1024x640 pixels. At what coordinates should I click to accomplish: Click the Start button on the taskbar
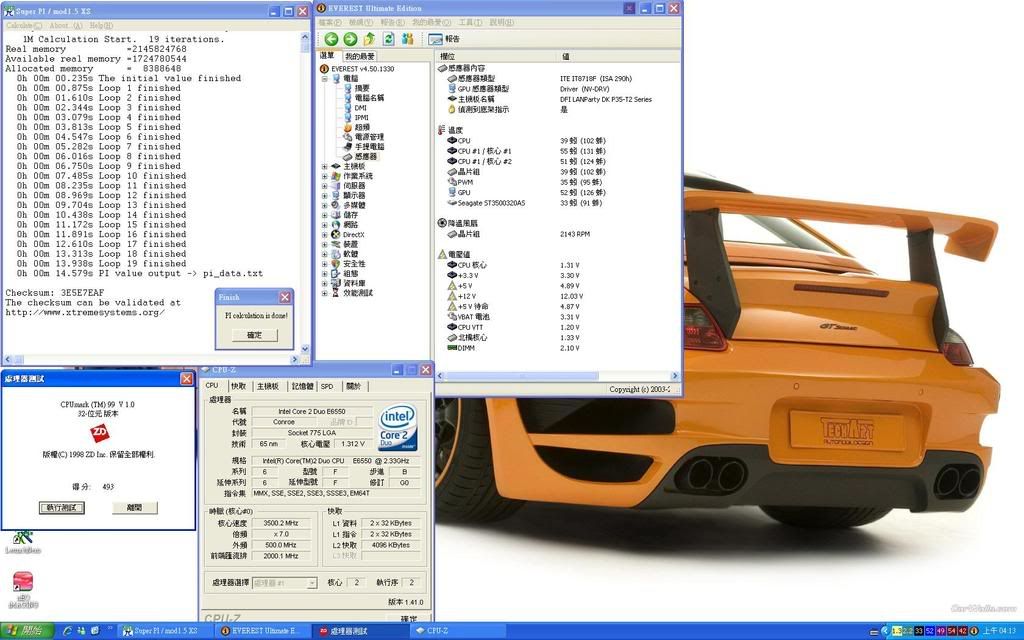pyautogui.click(x=24, y=631)
